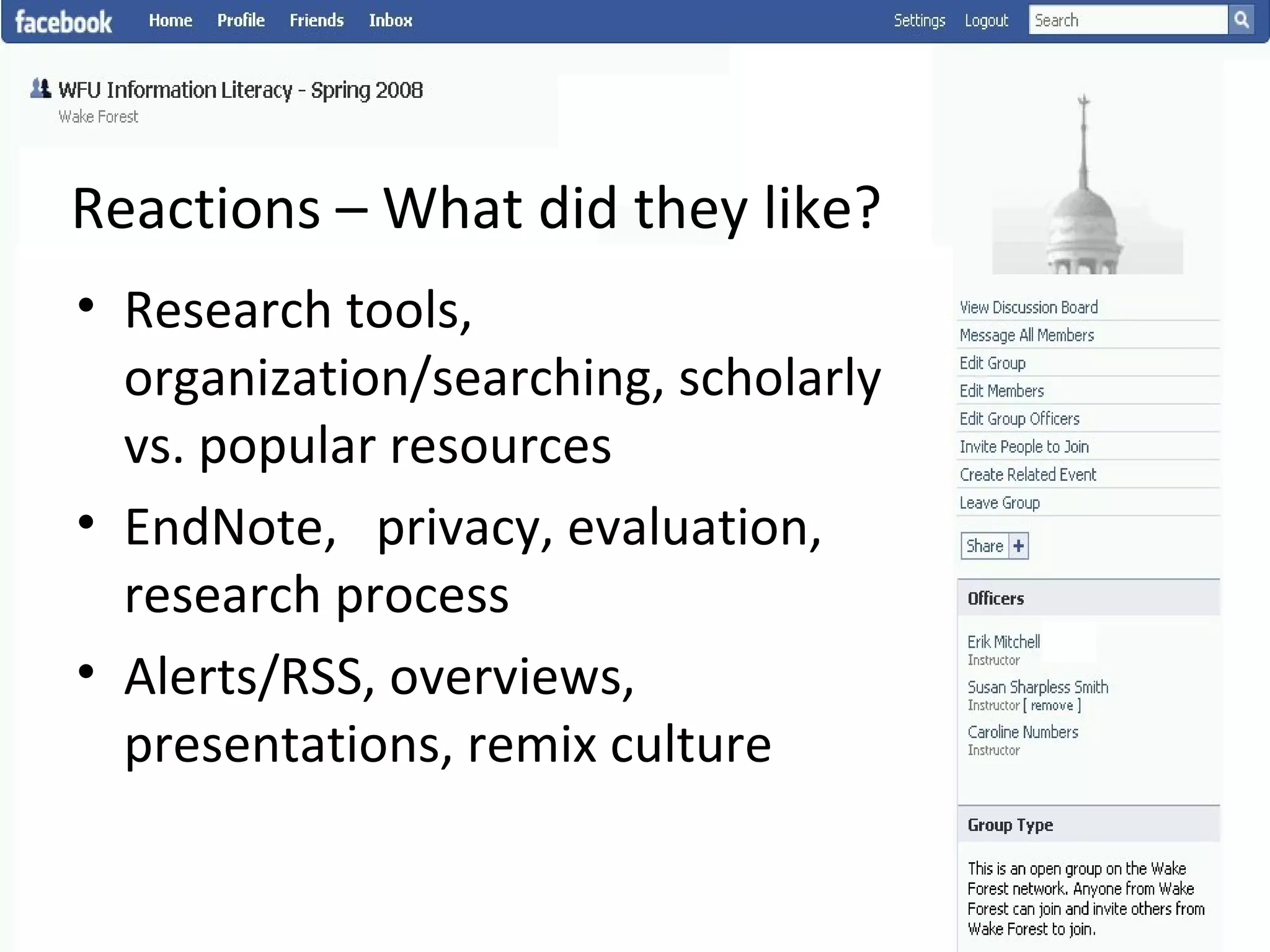The image size is (1270, 952).
Task: Click the plus icon next to Share
Action: 1018,546
